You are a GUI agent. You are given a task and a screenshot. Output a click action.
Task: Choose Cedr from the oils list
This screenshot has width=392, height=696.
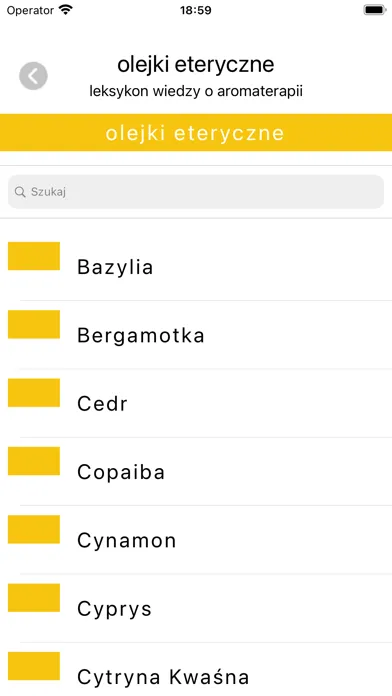[196, 403]
